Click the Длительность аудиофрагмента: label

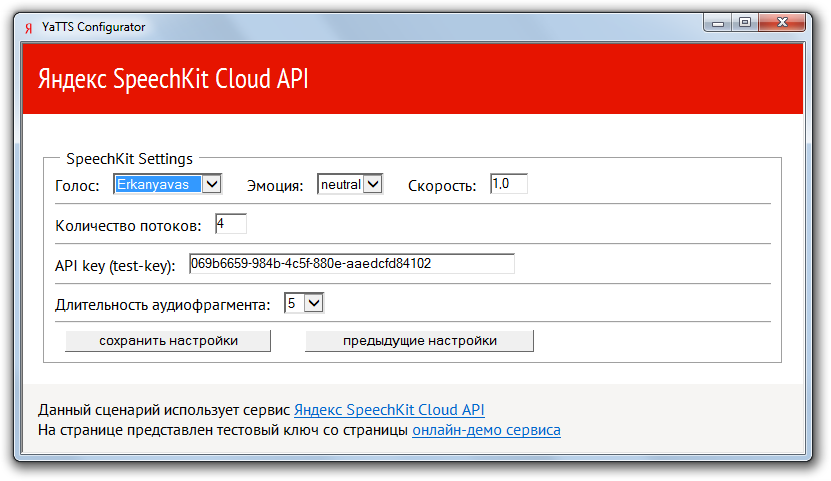click(162, 305)
